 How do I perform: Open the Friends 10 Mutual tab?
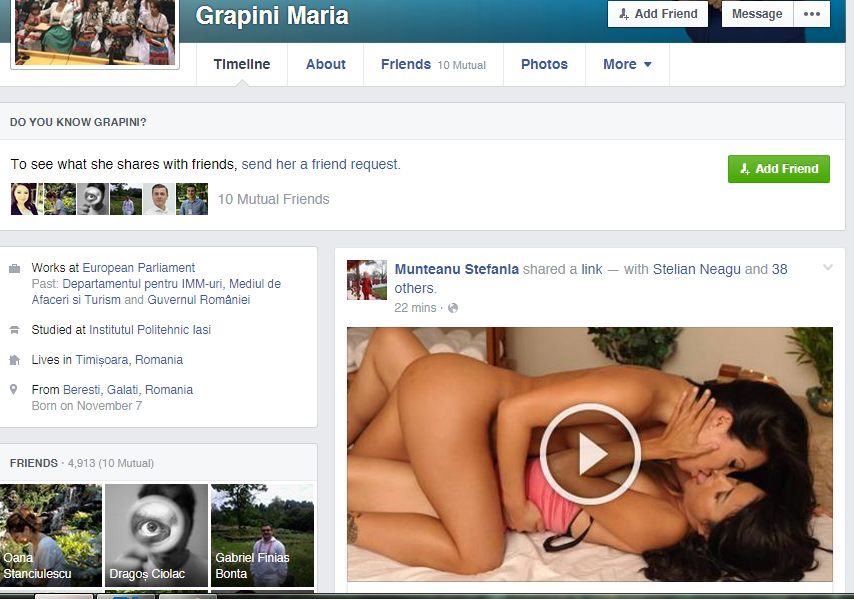pos(434,64)
